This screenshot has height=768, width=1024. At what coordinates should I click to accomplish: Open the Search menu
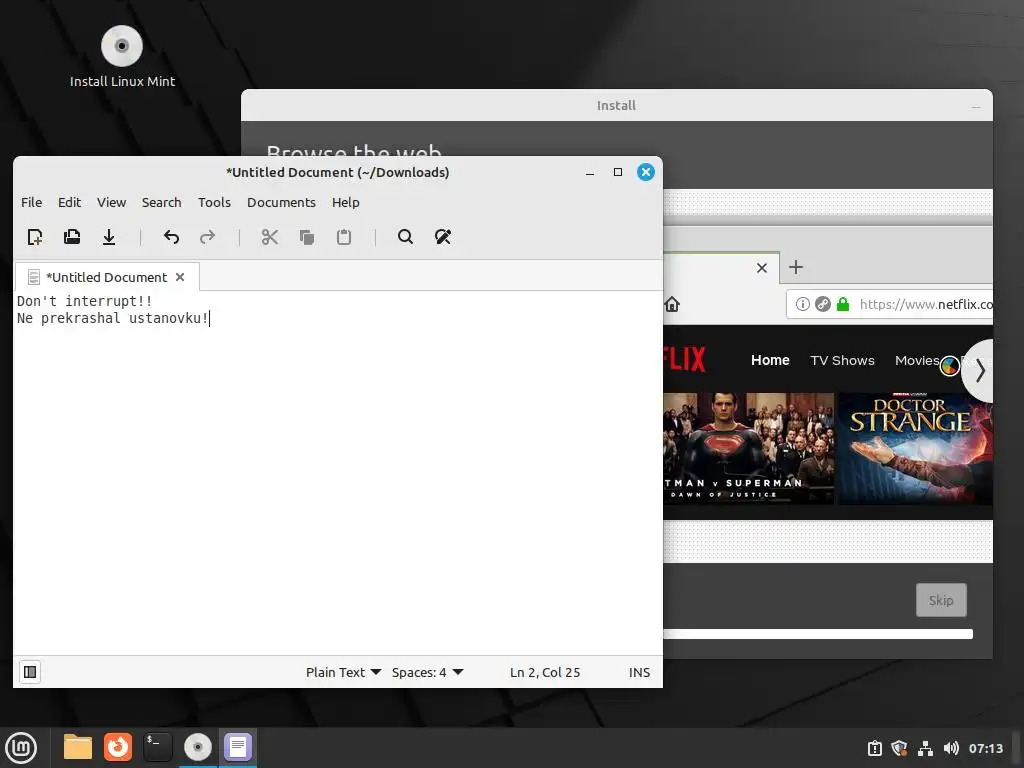(161, 202)
